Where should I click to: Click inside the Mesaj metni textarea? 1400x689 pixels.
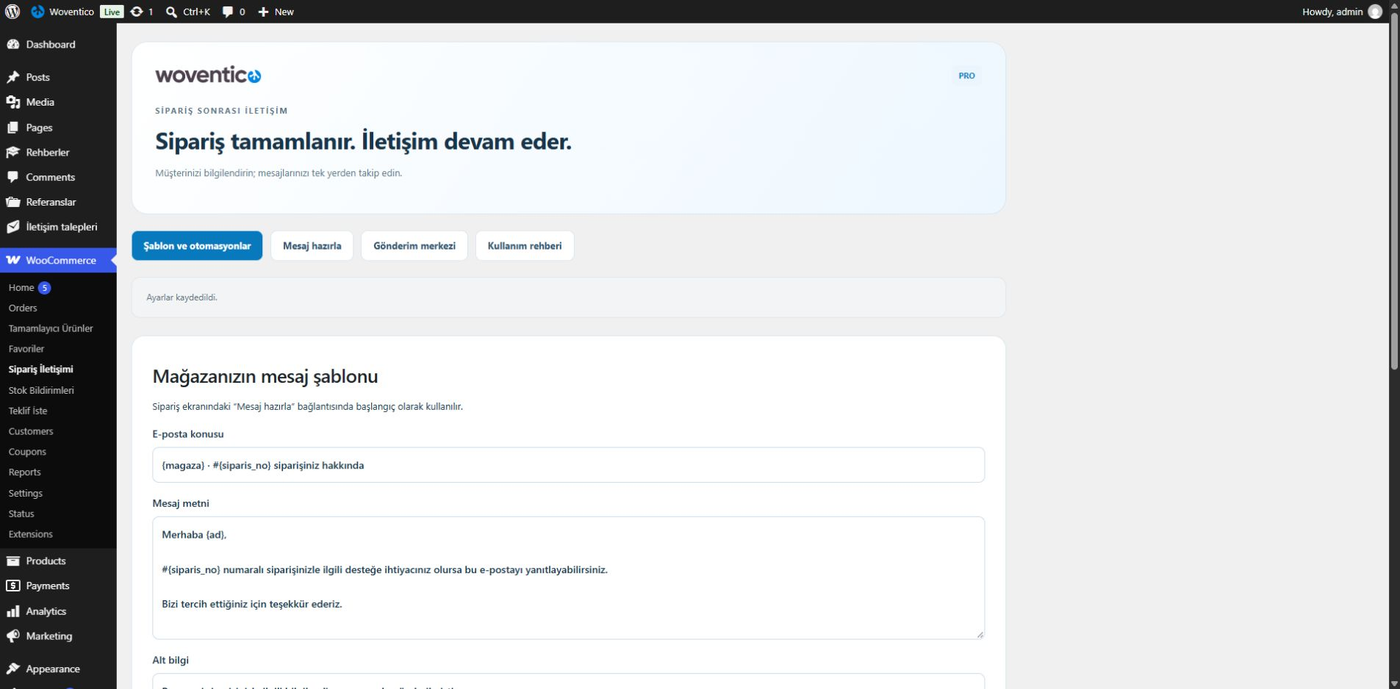point(568,578)
